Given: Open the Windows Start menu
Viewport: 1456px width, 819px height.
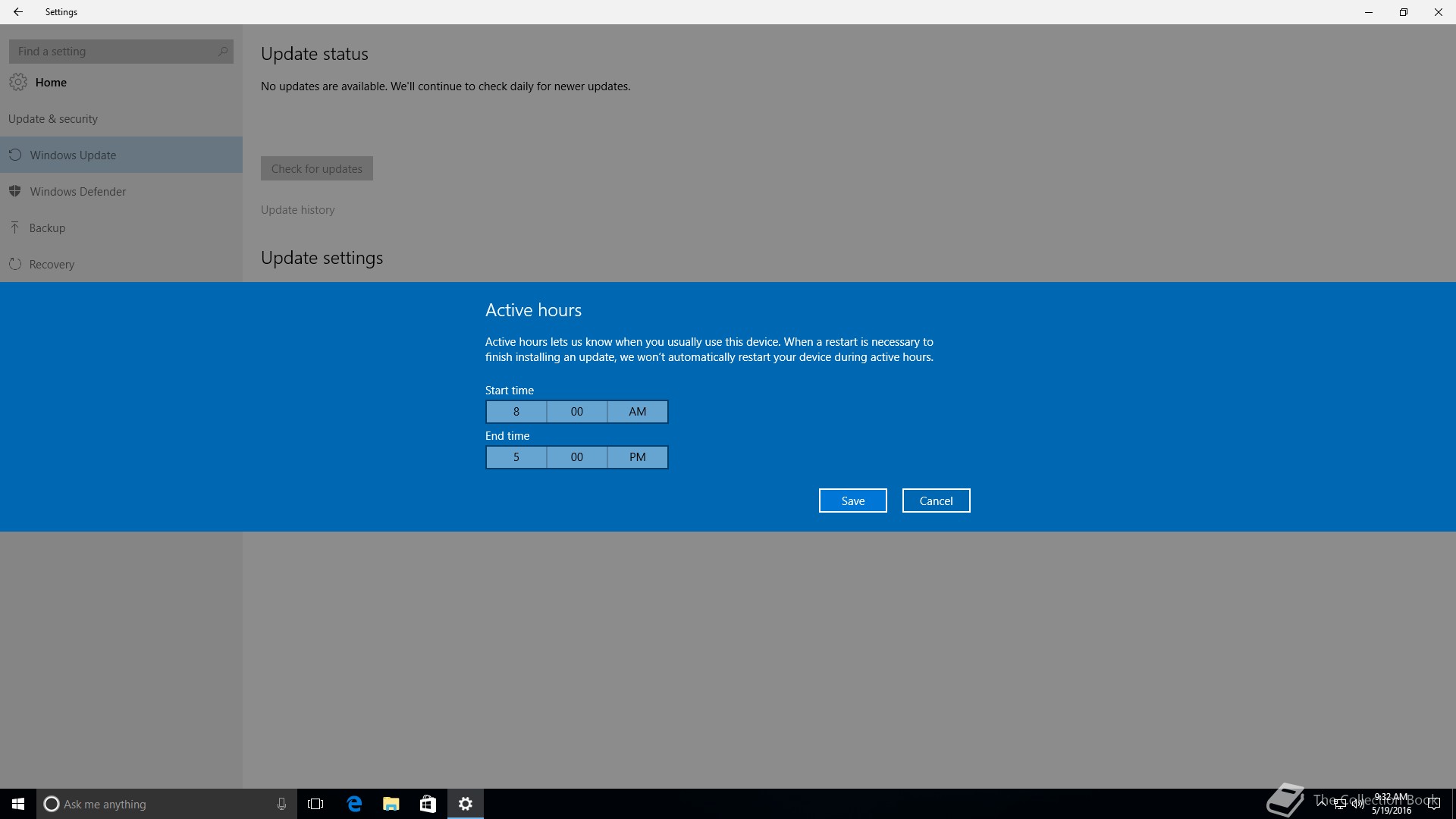Looking at the screenshot, I should pyautogui.click(x=18, y=804).
